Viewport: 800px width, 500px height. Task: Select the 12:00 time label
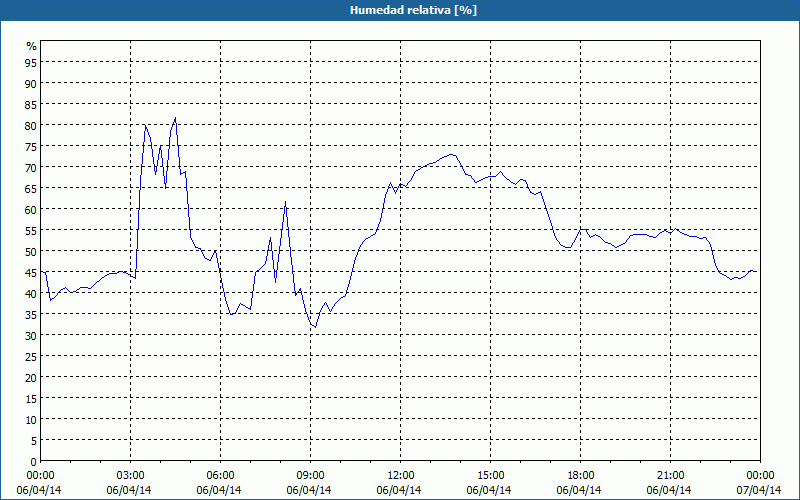pyautogui.click(x=401, y=476)
